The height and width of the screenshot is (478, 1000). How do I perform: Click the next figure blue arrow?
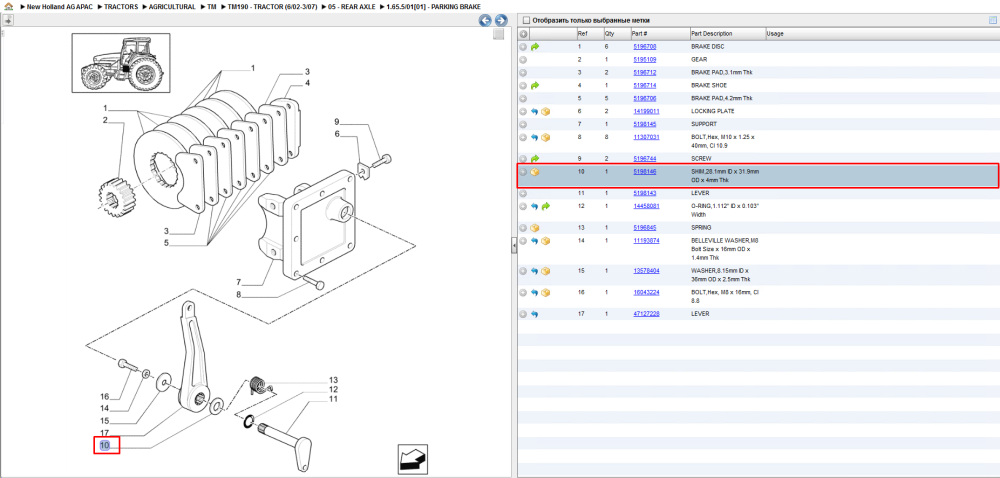click(x=501, y=20)
